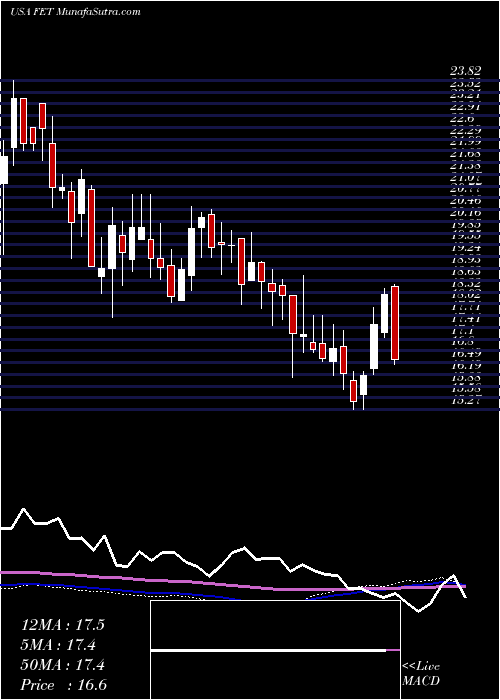Click the 18.02 price axis label
The image size is (500, 700).
pyautogui.click(x=466, y=295)
